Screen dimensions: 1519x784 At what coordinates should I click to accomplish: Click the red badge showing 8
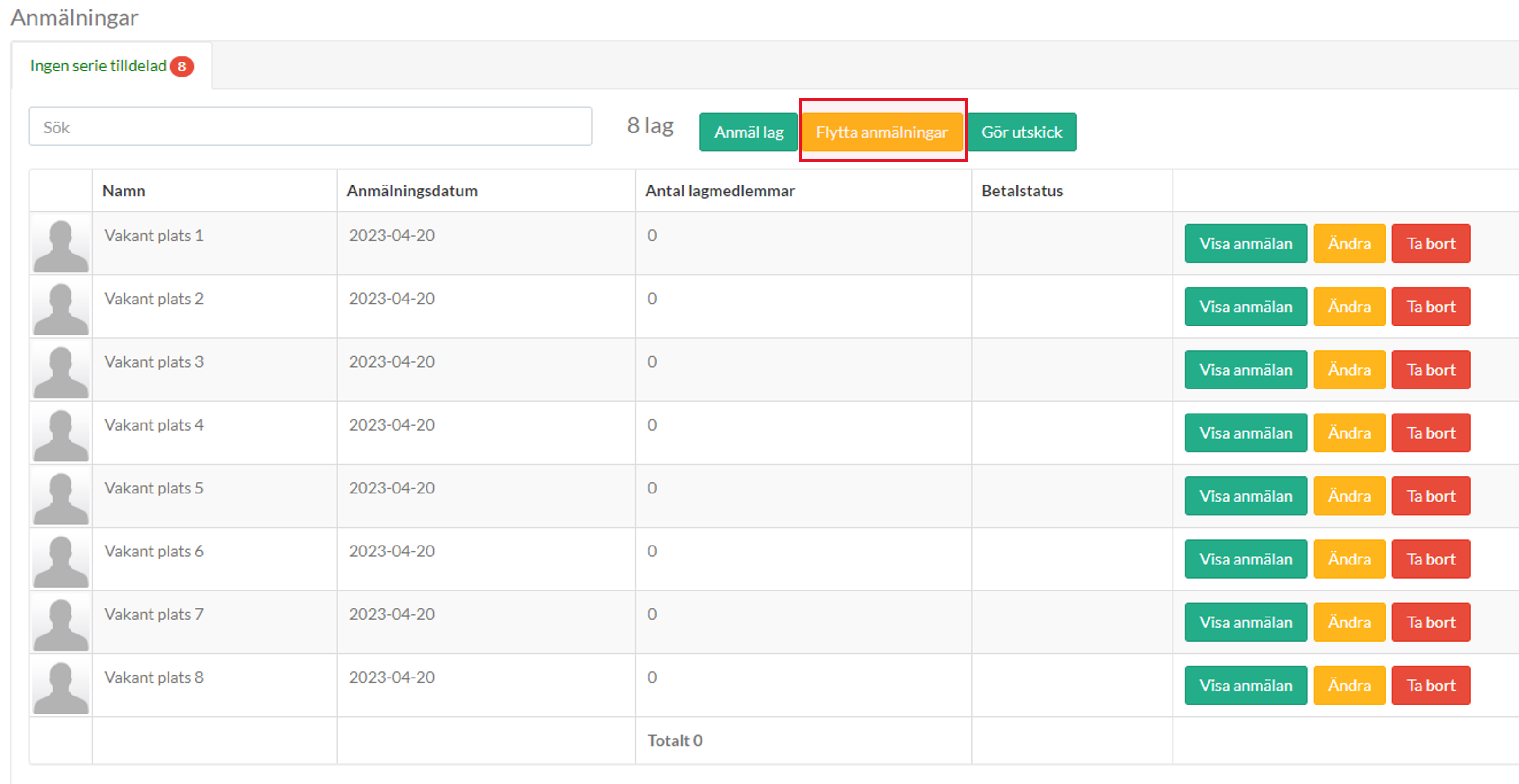pyautogui.click(x=182, y=66)
